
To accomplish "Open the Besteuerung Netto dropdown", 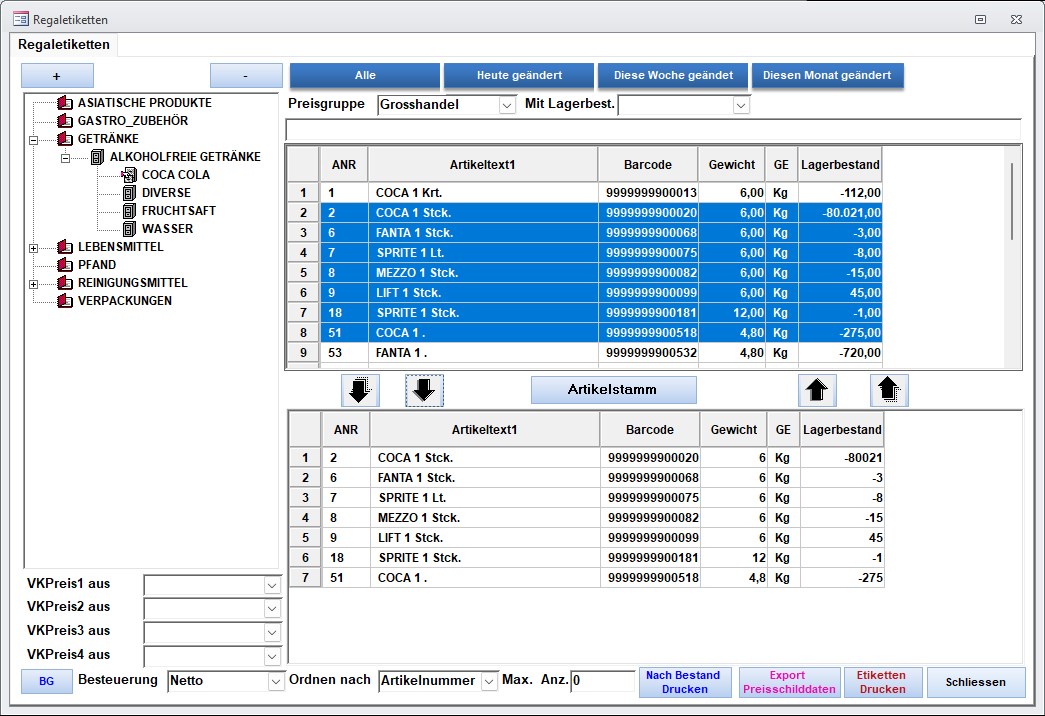I will pyautogui.click(x=276, y=681).
